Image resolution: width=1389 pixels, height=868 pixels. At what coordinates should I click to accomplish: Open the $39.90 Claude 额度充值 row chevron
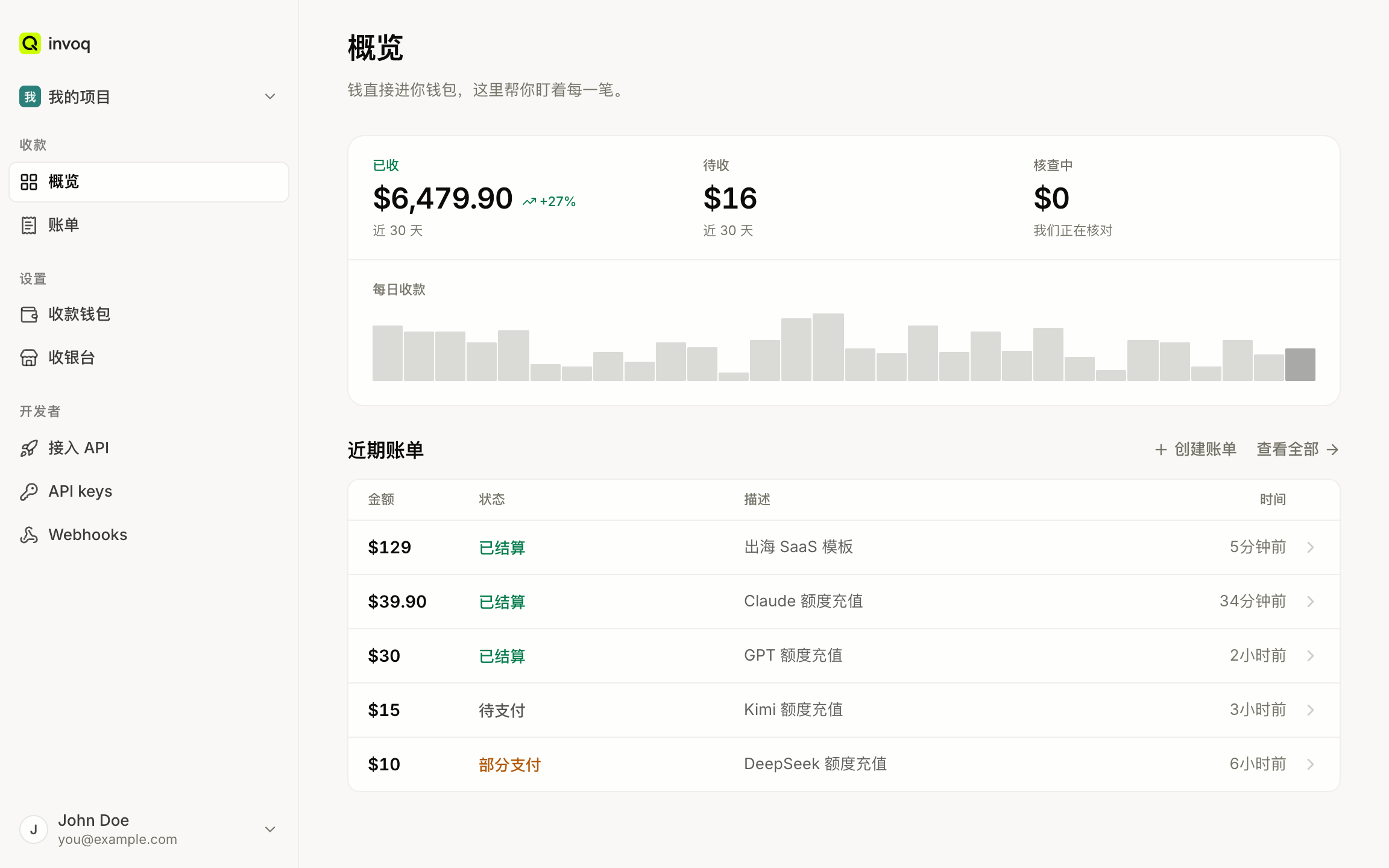tap(1311, 602)
